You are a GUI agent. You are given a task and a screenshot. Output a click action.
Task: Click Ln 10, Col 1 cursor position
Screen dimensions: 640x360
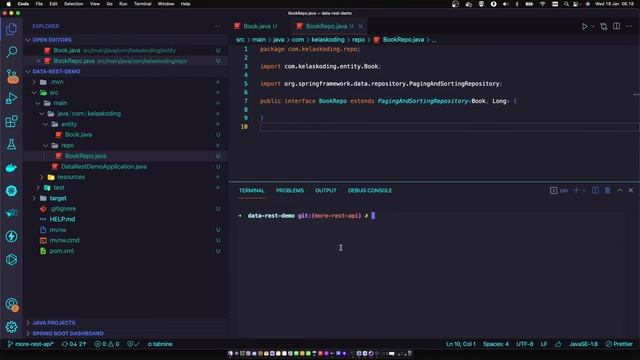(x=460, y=344)
